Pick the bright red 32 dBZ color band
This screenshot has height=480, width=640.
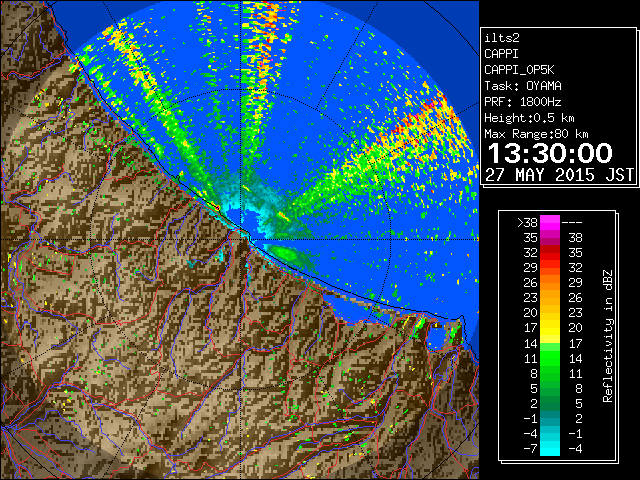pos(550,253)
